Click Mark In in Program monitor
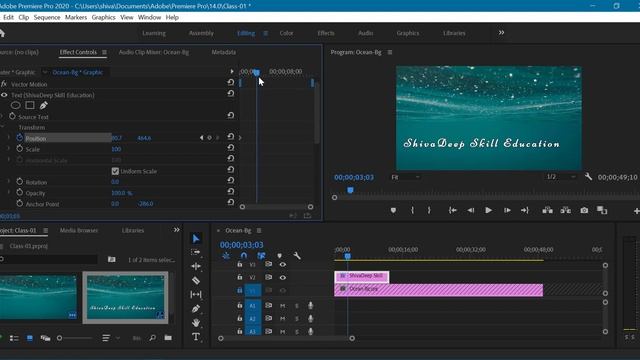640x360 pixels. tap(412, 210)
